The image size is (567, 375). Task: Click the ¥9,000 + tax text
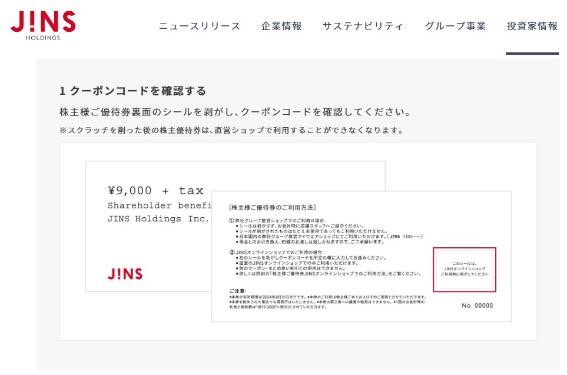pyautogui.click(x=155, y=190)
